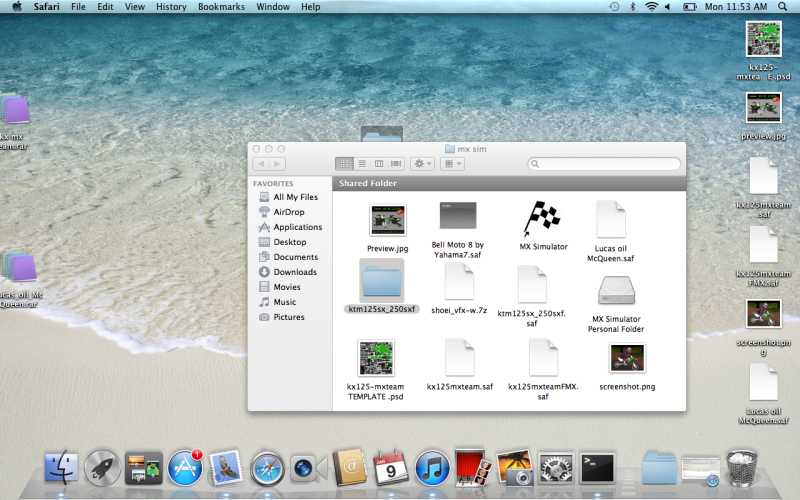Click the Finder forward arrow
This screenshot has height=500, width=800.
(x=277, y=164)
